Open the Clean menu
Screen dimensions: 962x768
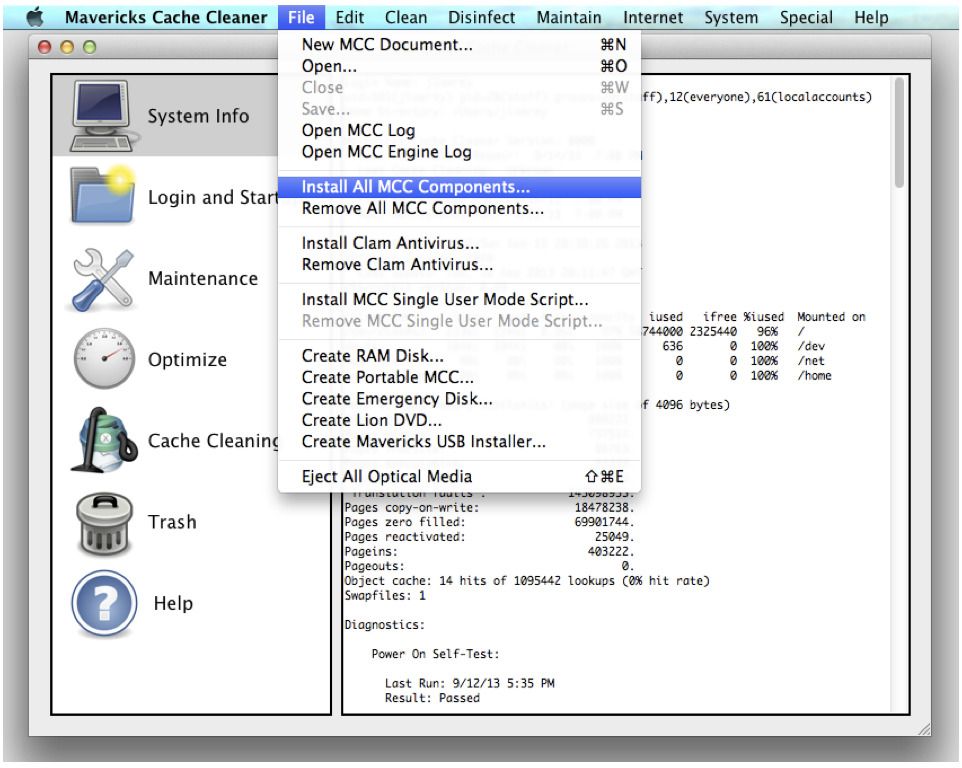point(405,17)
